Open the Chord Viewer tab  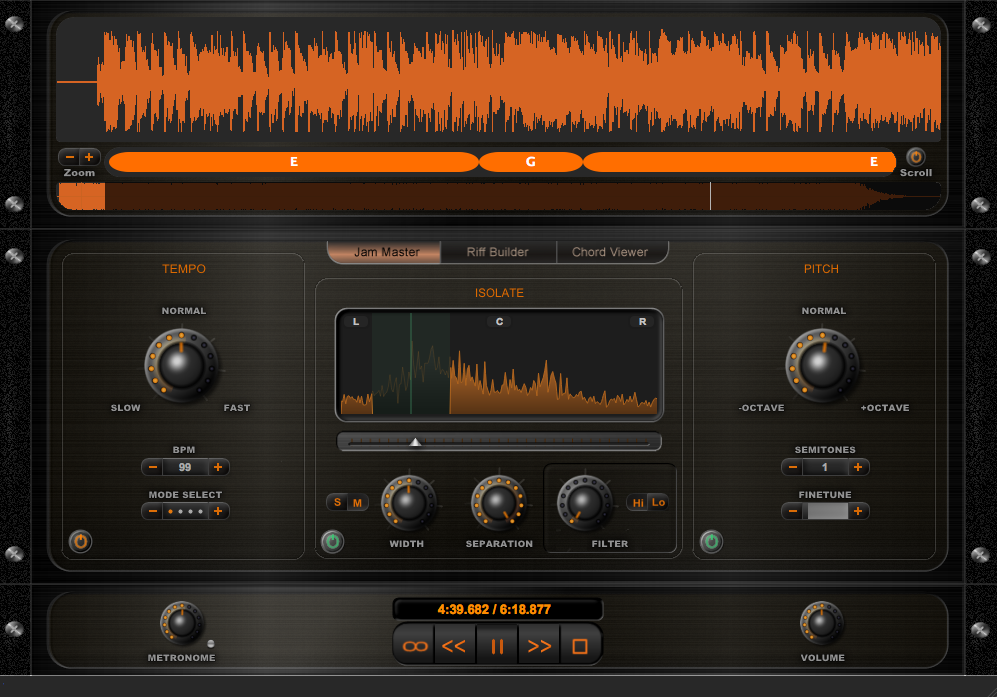(x=610, y=252)
